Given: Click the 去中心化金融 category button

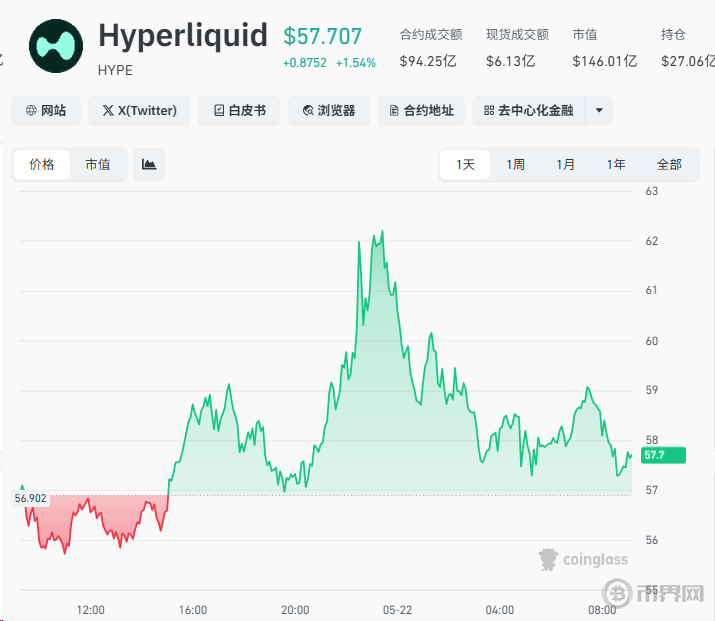Looking at the screenshot, I should click(529, 111).
